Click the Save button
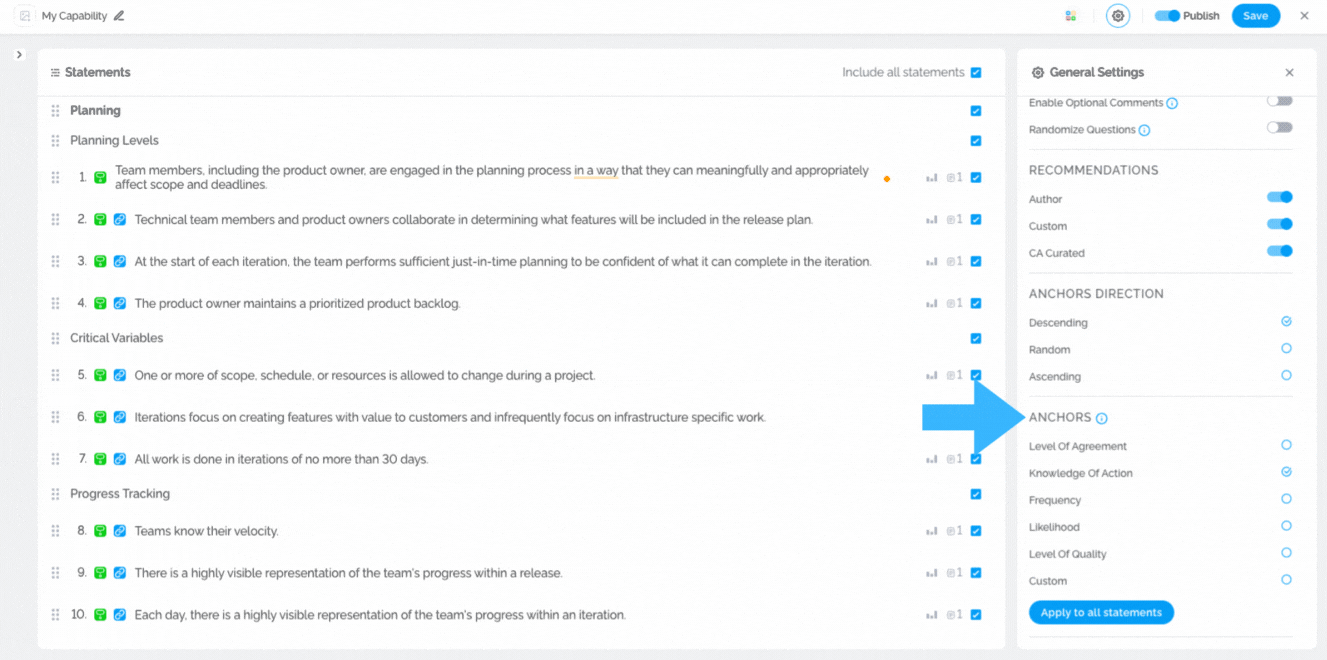The height and width of the screenshot is (660, 1327). (x=1255, y=16)
